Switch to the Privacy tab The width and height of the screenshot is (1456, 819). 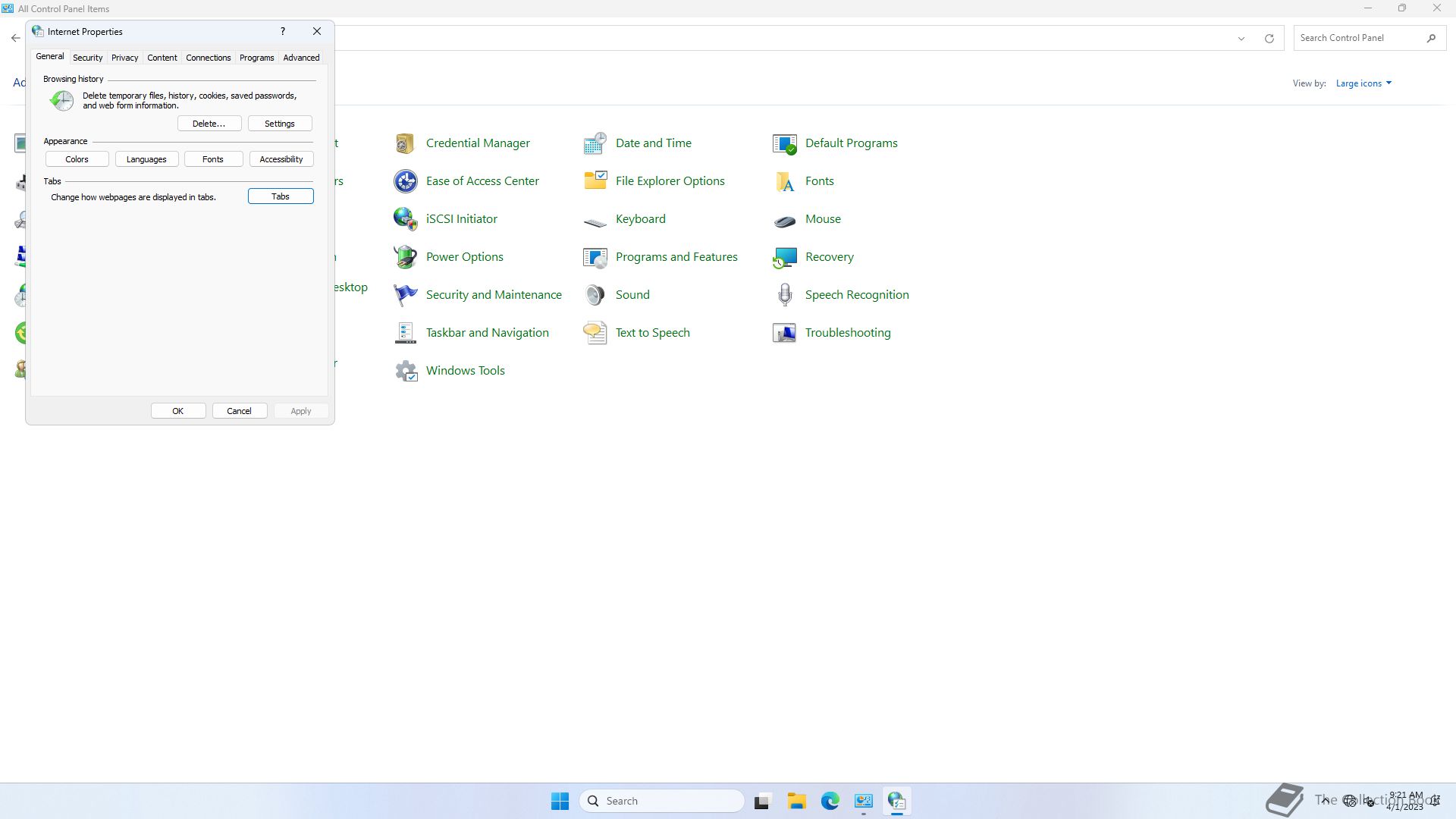click(124, 58)
